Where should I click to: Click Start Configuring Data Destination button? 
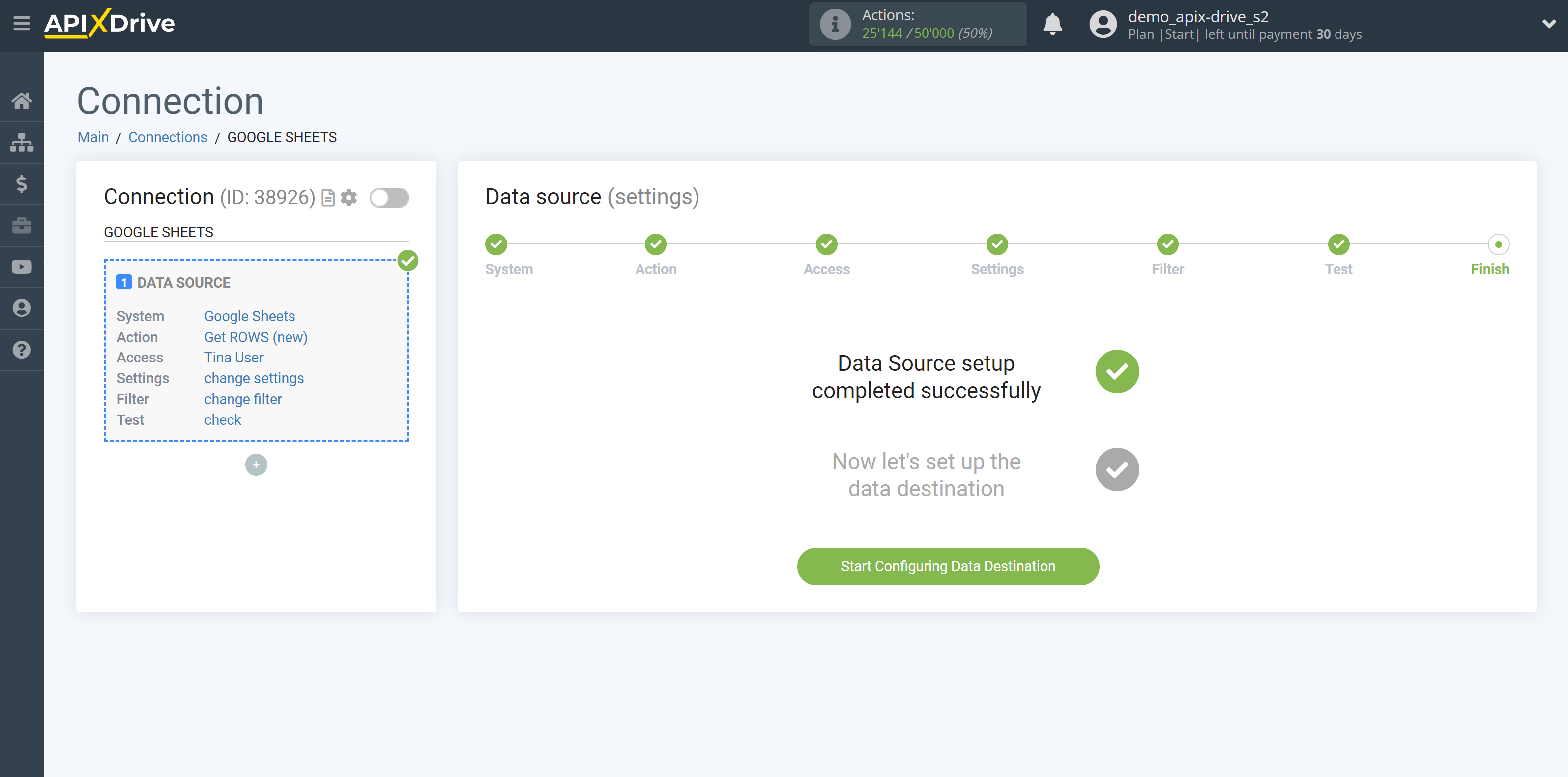[x=948, y=566]
